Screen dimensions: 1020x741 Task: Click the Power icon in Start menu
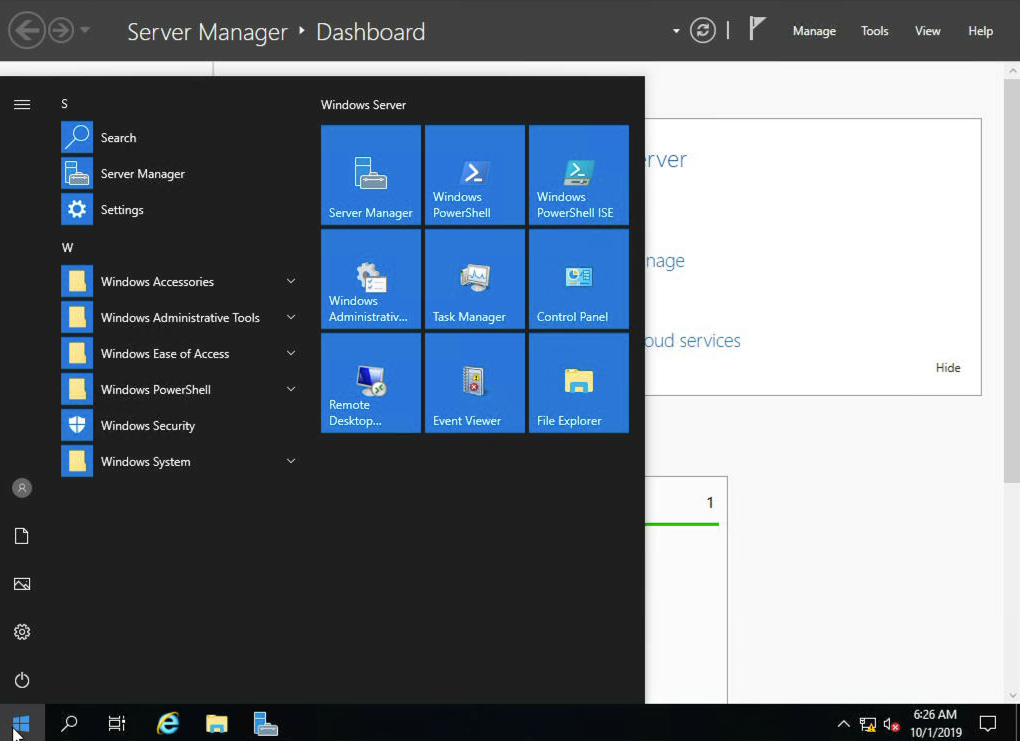point(22,680)
